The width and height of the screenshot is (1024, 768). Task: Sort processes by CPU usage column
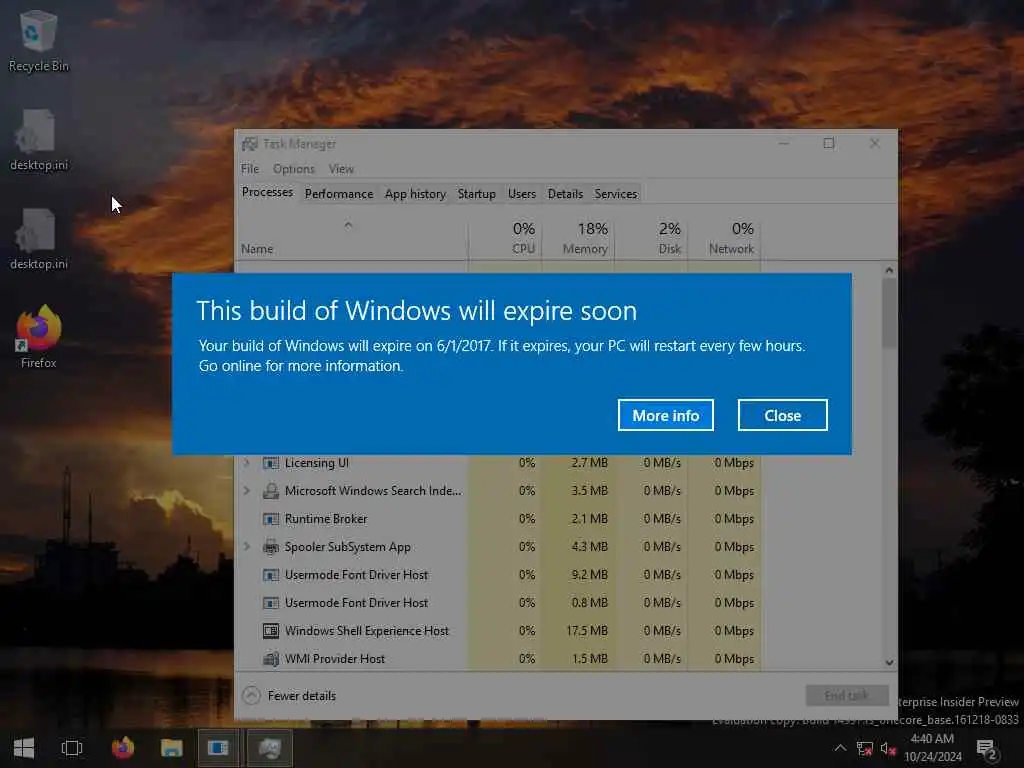coord(505,238)
